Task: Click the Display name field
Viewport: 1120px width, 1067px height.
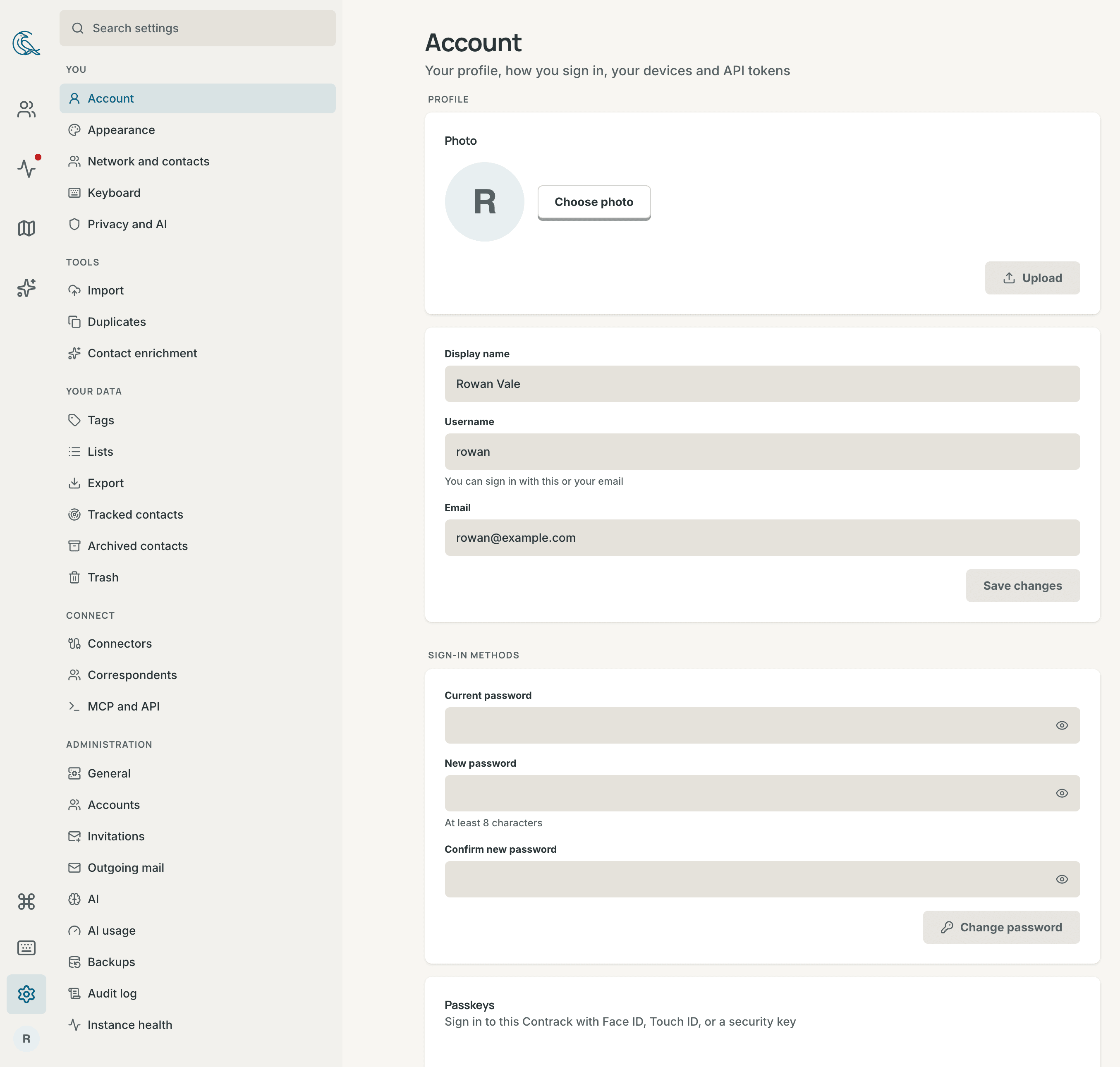Action: pyautogui.click(x=762, y=384)
